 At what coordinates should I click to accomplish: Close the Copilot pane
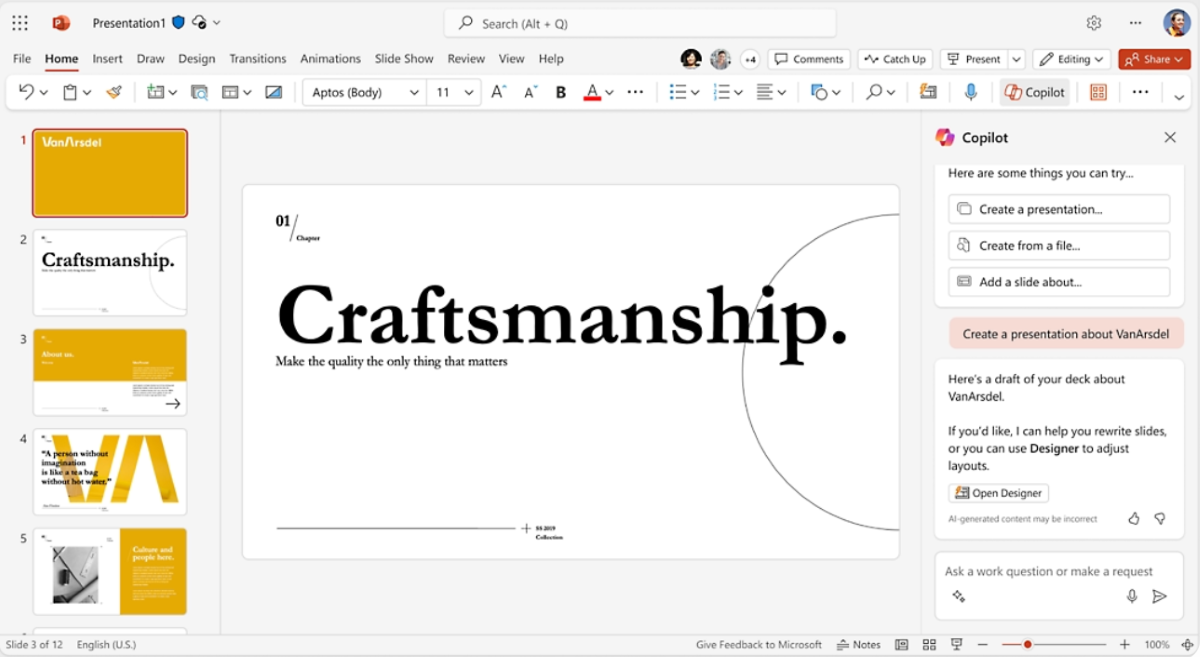(1170, 137)
